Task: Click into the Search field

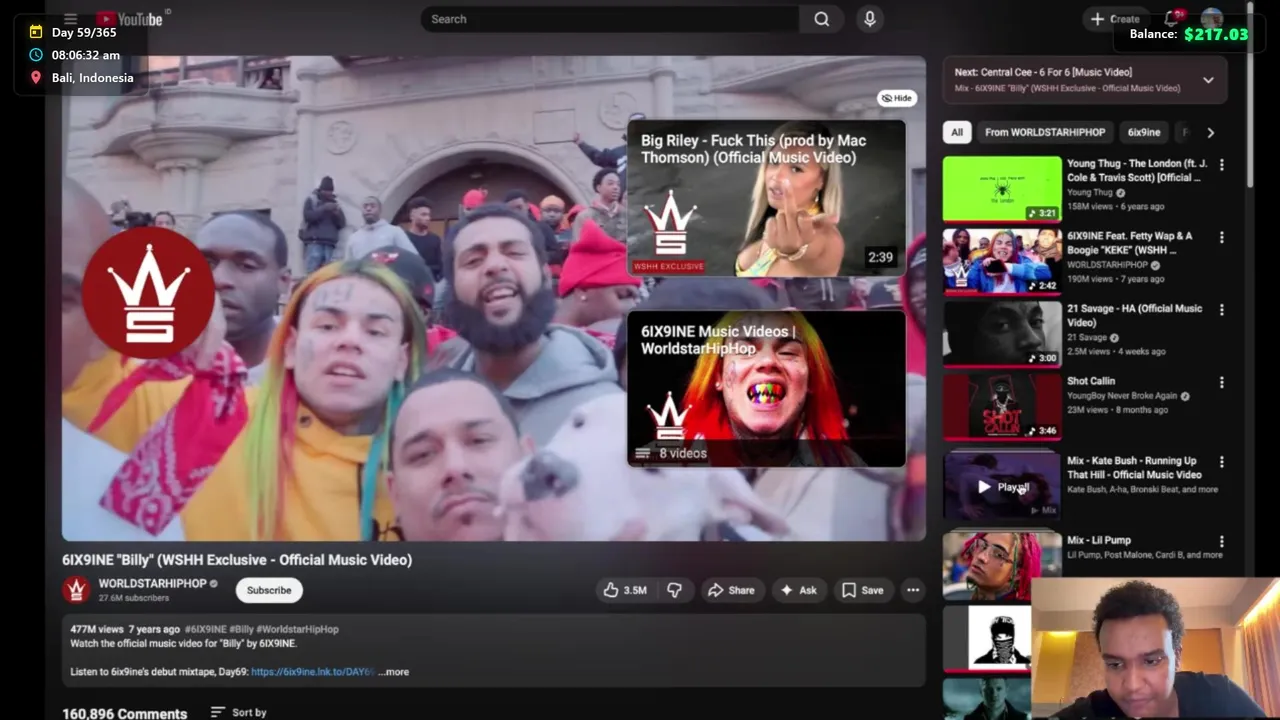Action: [610, 19]
